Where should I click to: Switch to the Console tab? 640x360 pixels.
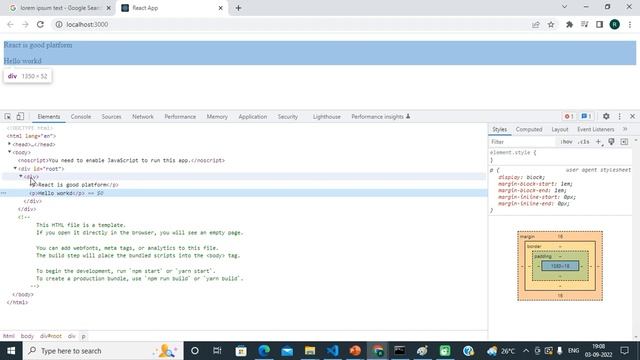point(81,117)
